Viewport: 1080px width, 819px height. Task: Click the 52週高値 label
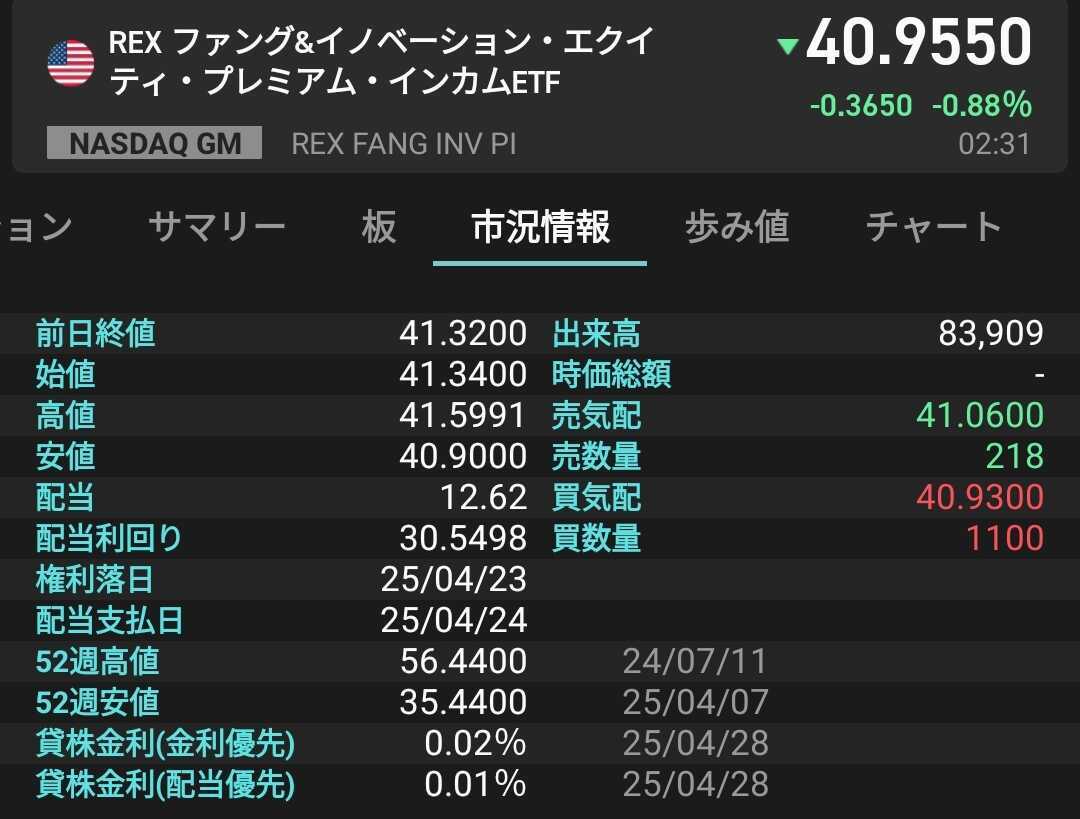[98, 661]
